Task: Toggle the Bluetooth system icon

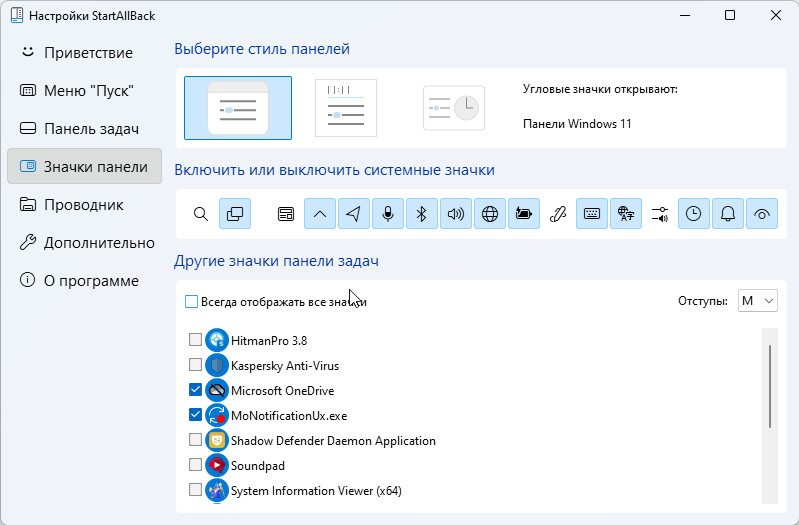Action: point(422,214)
